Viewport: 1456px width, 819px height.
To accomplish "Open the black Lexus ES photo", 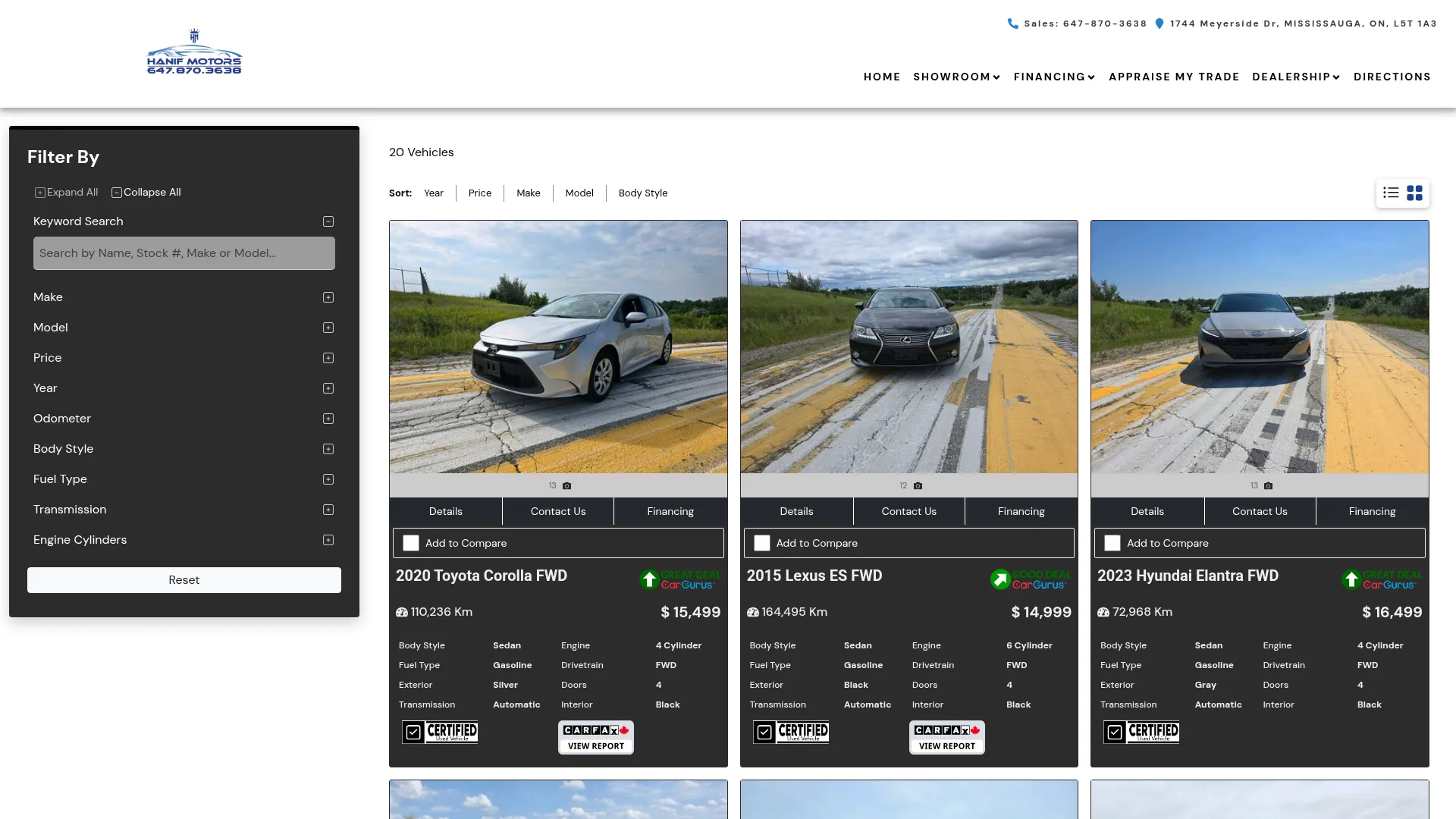I will 909,347.
